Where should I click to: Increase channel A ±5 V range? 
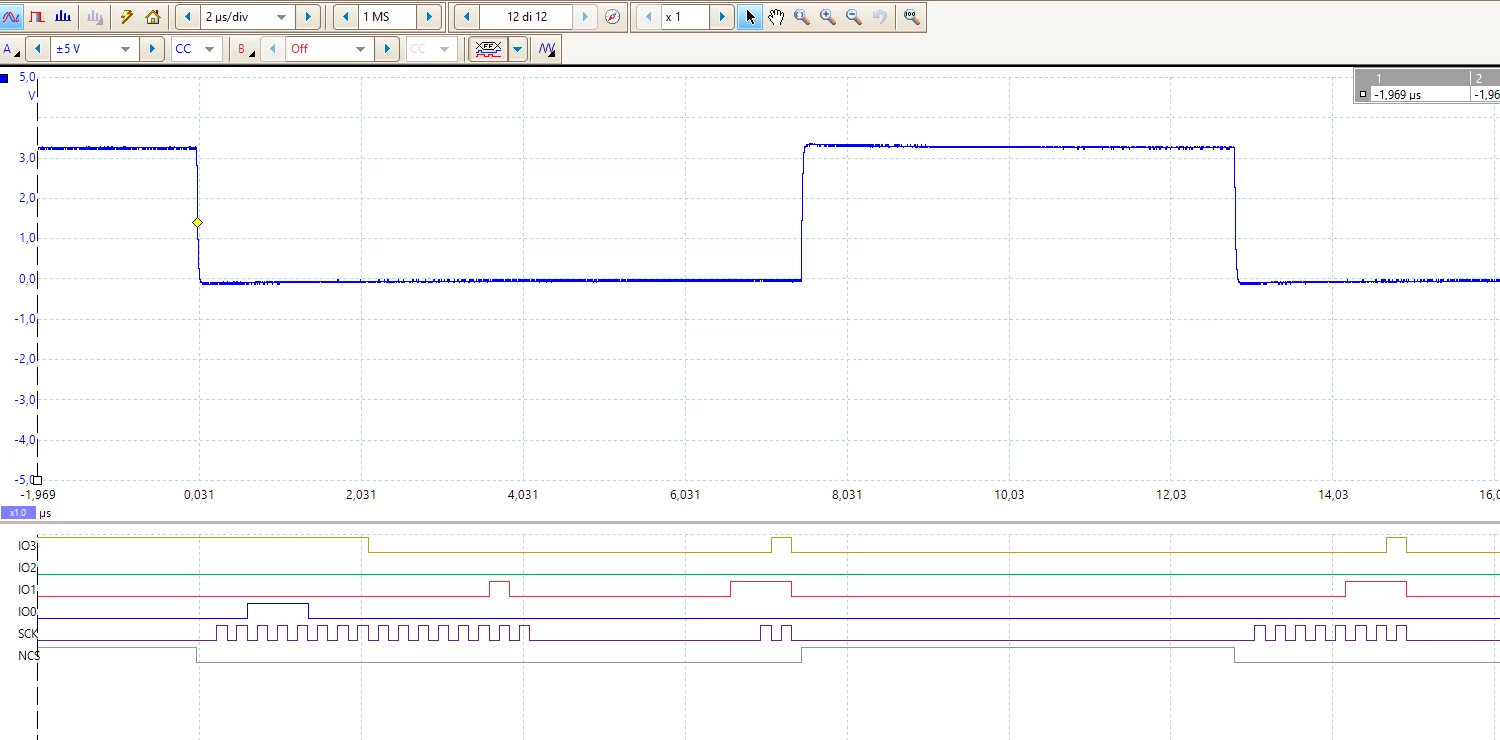tap(152, 49)
